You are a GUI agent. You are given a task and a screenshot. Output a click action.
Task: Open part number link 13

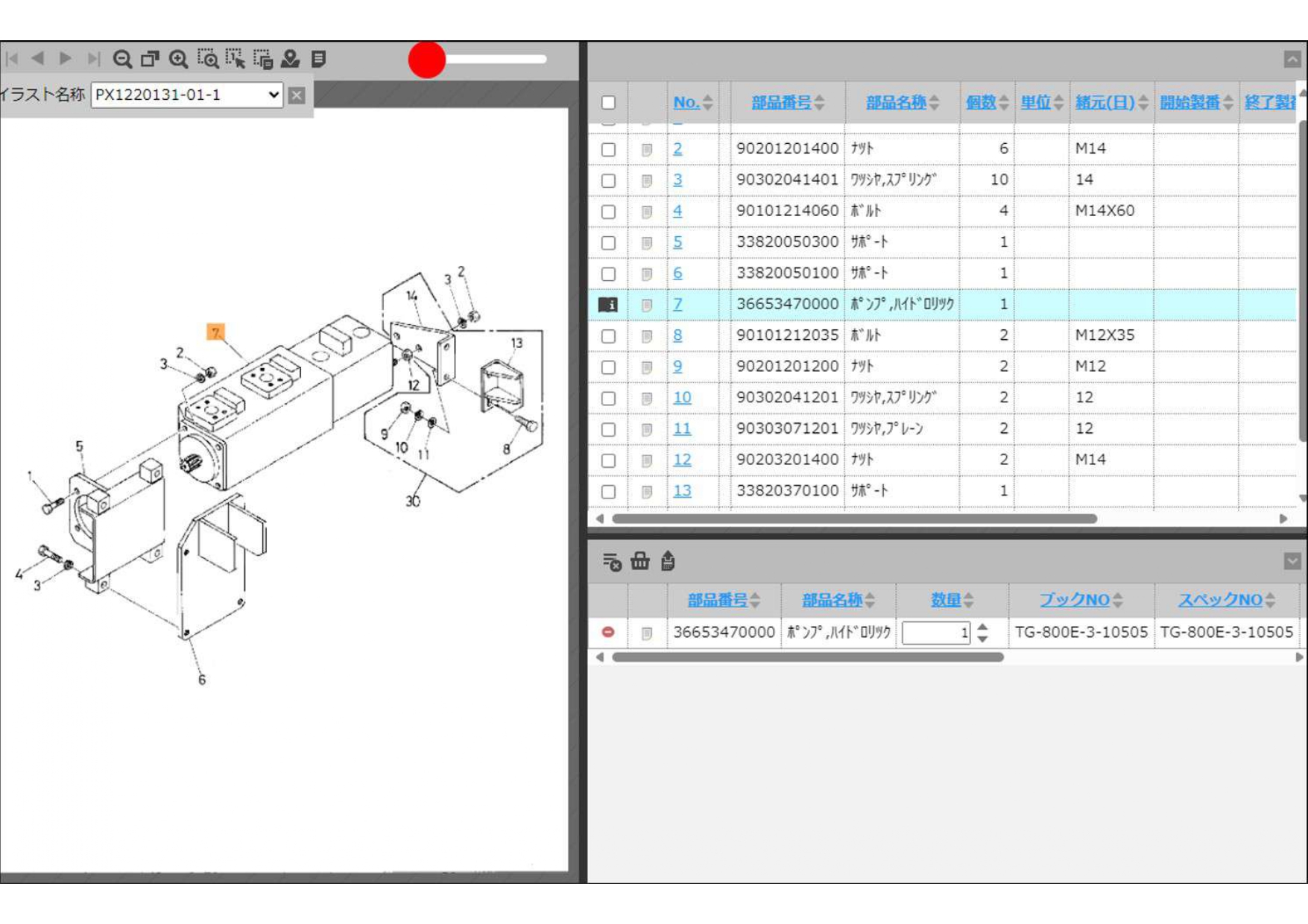[682, 491]
